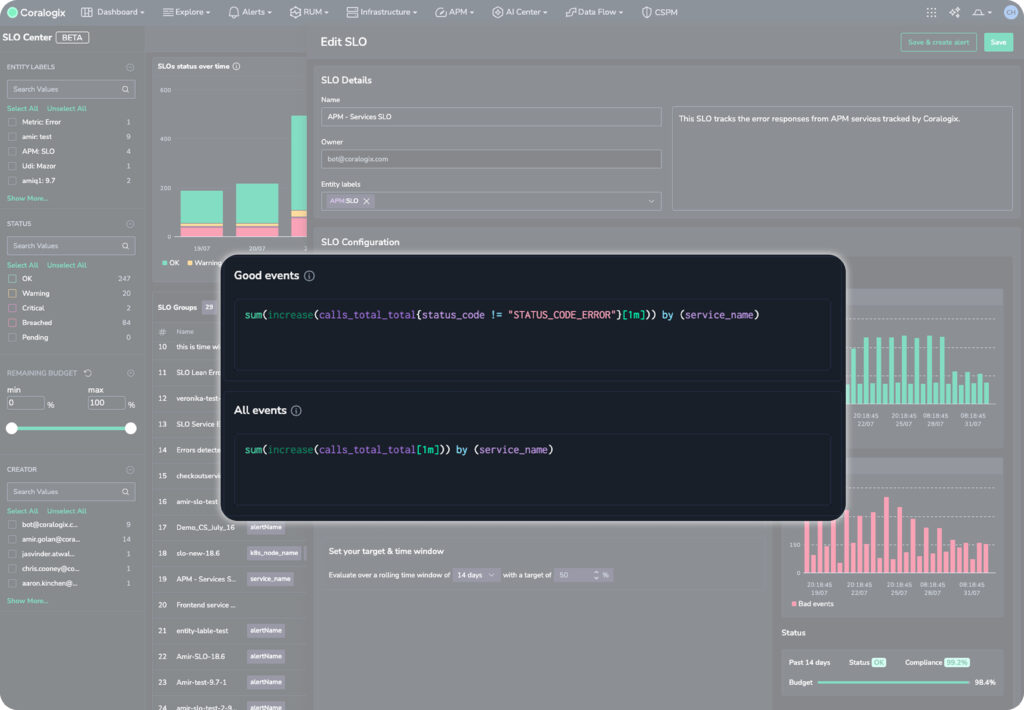Expand the Entity labels dropdown chevron
The width and height of the screenshot is (1024, 710).
tap(651, 201)
